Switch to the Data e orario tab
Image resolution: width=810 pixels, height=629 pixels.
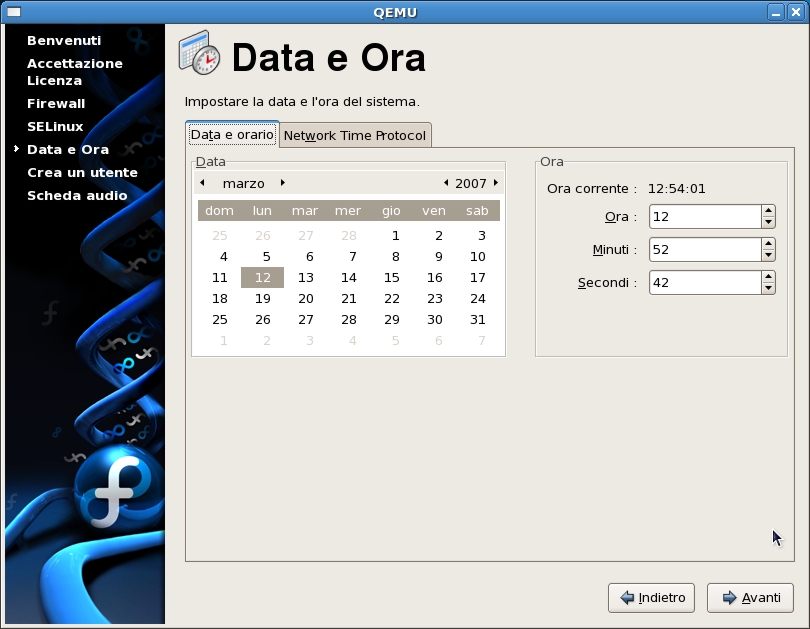[232, 135]
